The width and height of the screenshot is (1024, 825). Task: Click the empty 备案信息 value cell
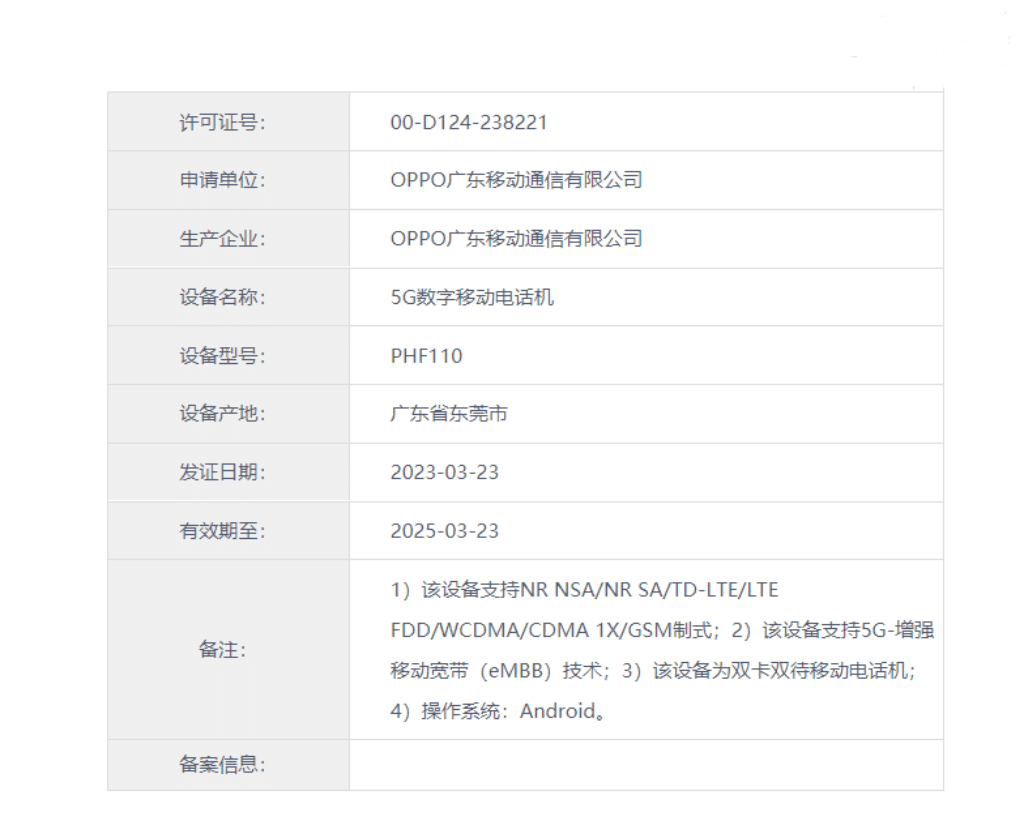(645, 765)
